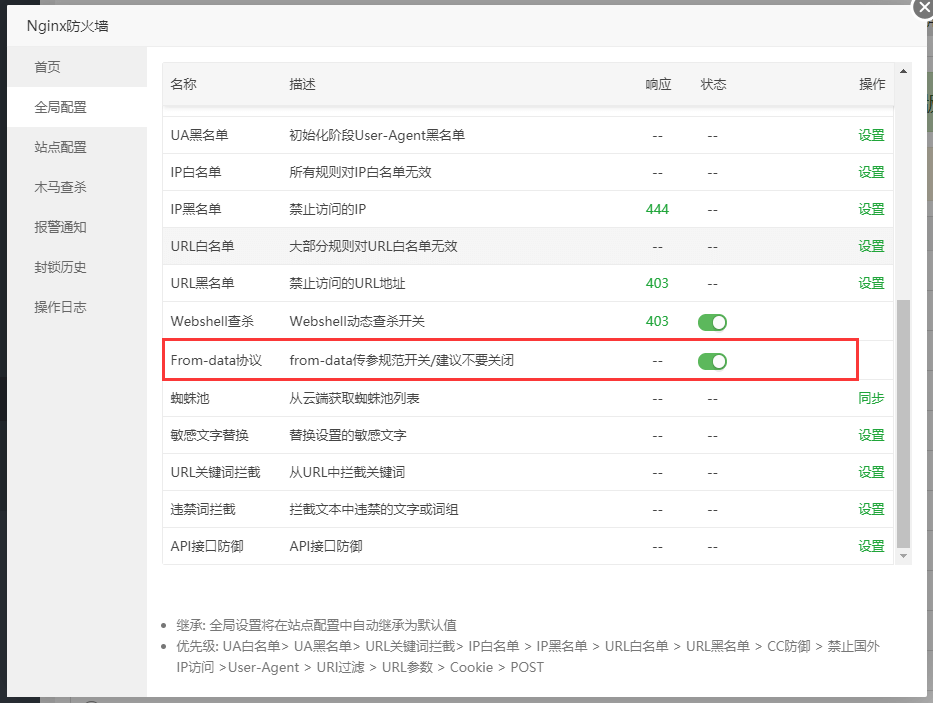Close the Nginx防火墙 dialog
Image resolution: width=933 pixels, height=703 pixels.
click(923, 8)
